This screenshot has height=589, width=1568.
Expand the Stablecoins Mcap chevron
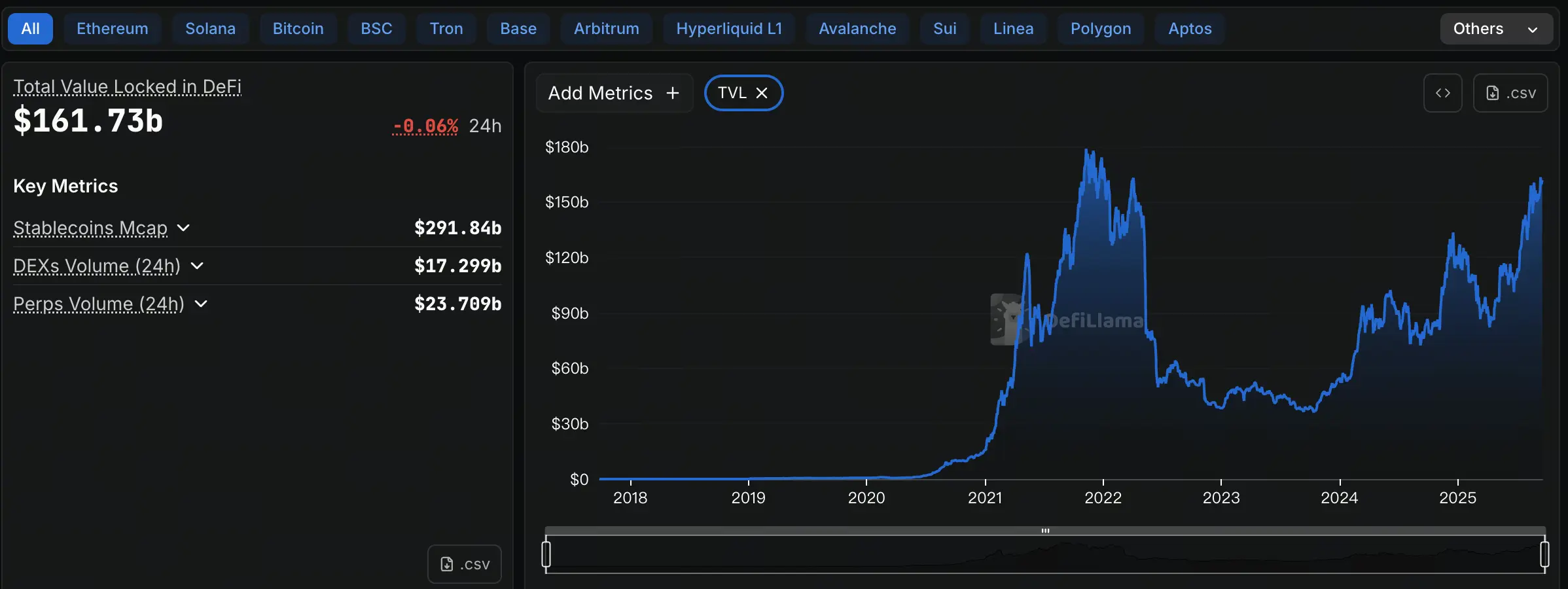(x=183, y=228)
